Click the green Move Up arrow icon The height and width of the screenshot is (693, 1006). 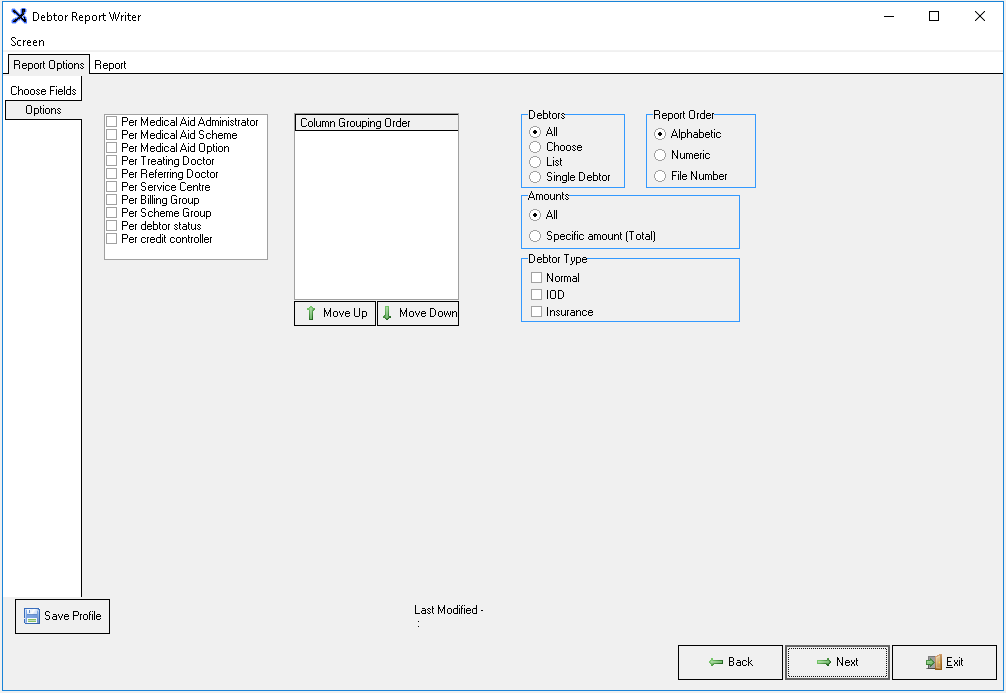coord(310,313)
